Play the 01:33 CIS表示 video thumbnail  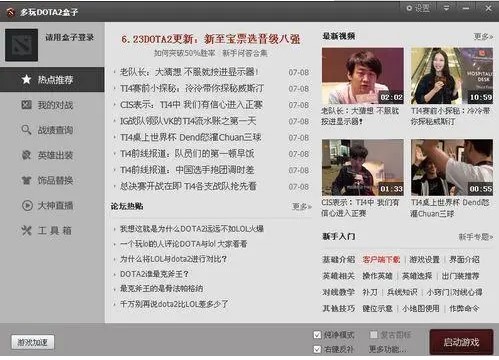(x=363, y=168)
